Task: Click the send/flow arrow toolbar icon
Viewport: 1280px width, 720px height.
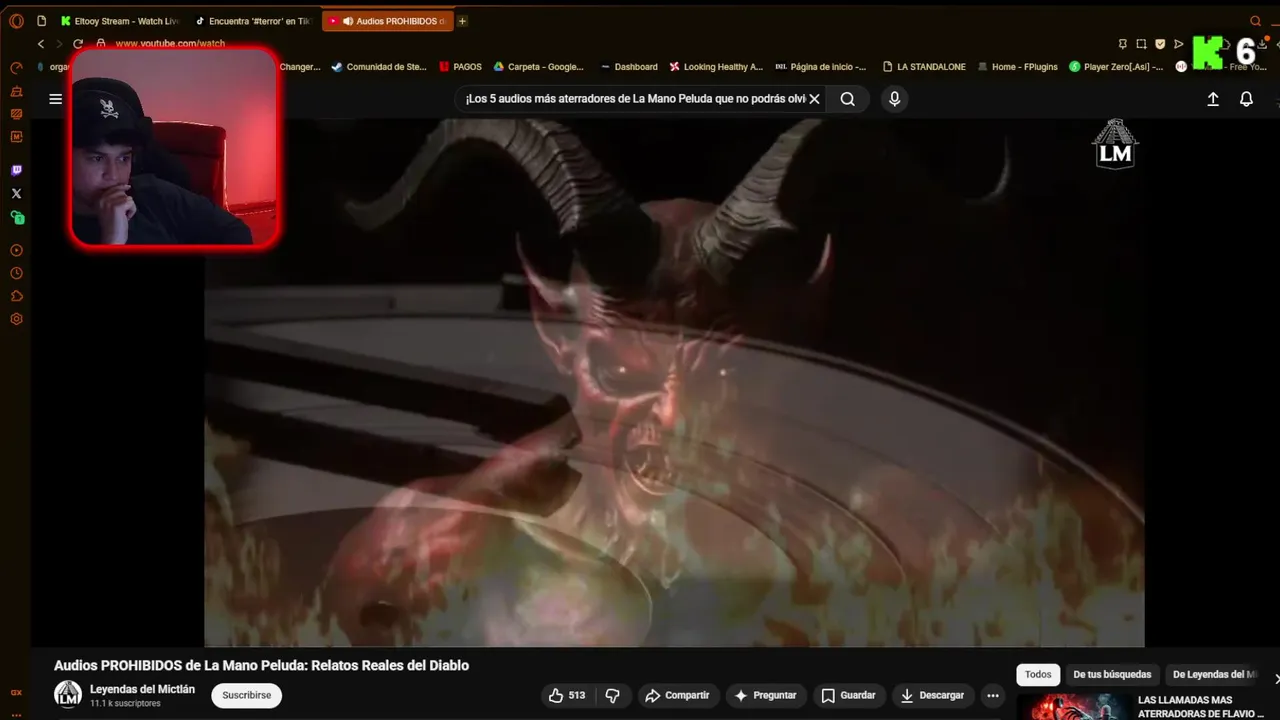Action: (1179, 44)
